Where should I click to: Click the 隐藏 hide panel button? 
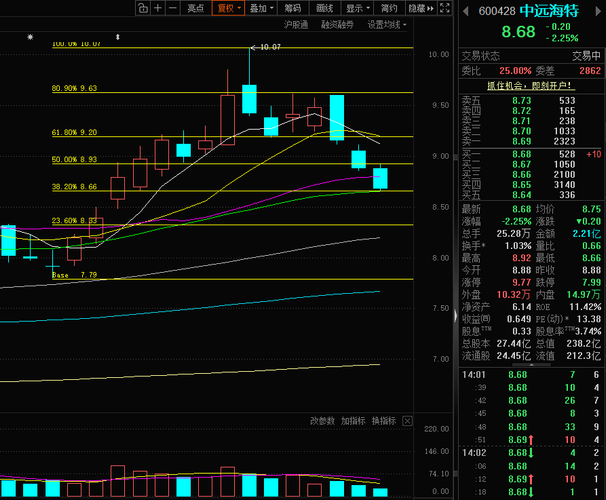point(421,8)
